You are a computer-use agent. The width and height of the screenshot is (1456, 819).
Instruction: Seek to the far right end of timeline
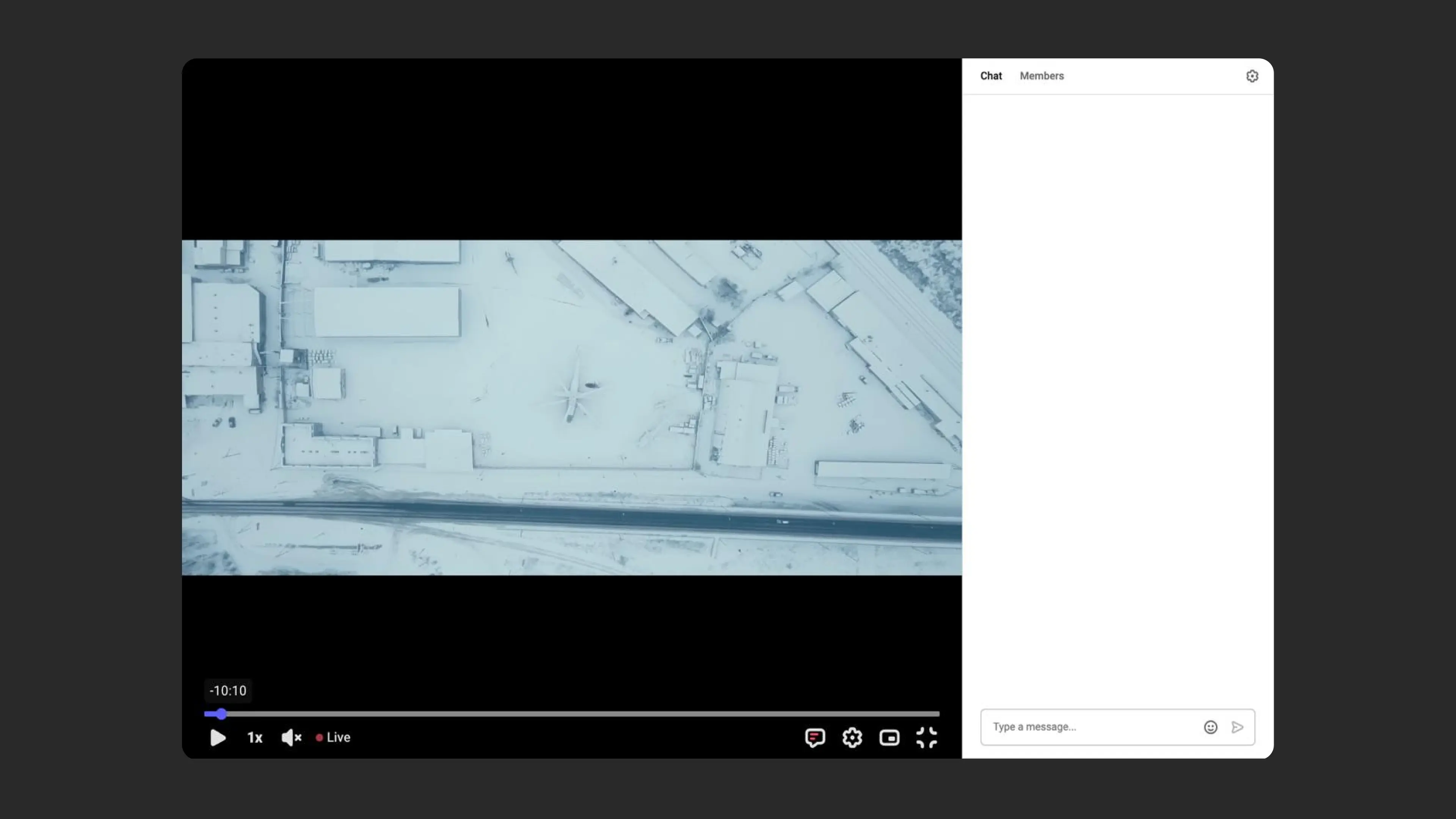click(937, 714)
